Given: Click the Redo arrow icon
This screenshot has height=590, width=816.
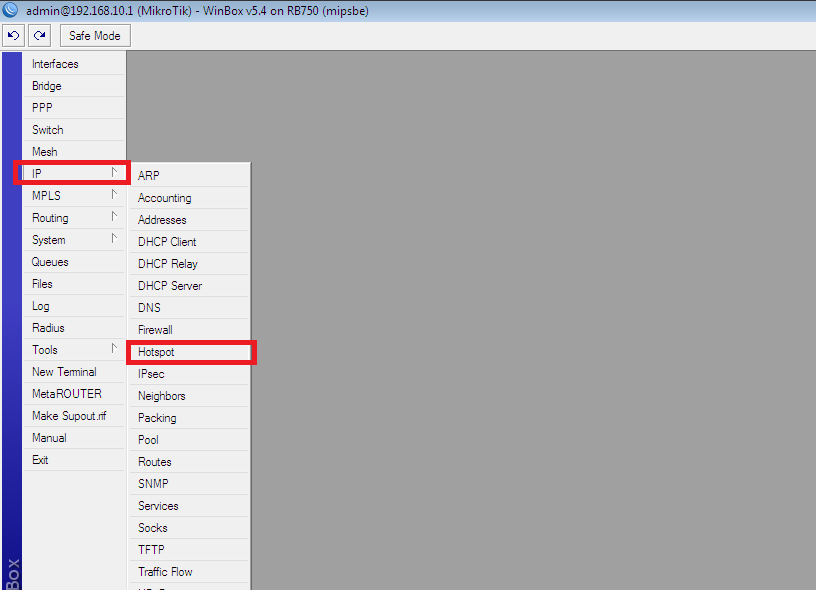Looking at the screenshot, I should pos(40,35).
